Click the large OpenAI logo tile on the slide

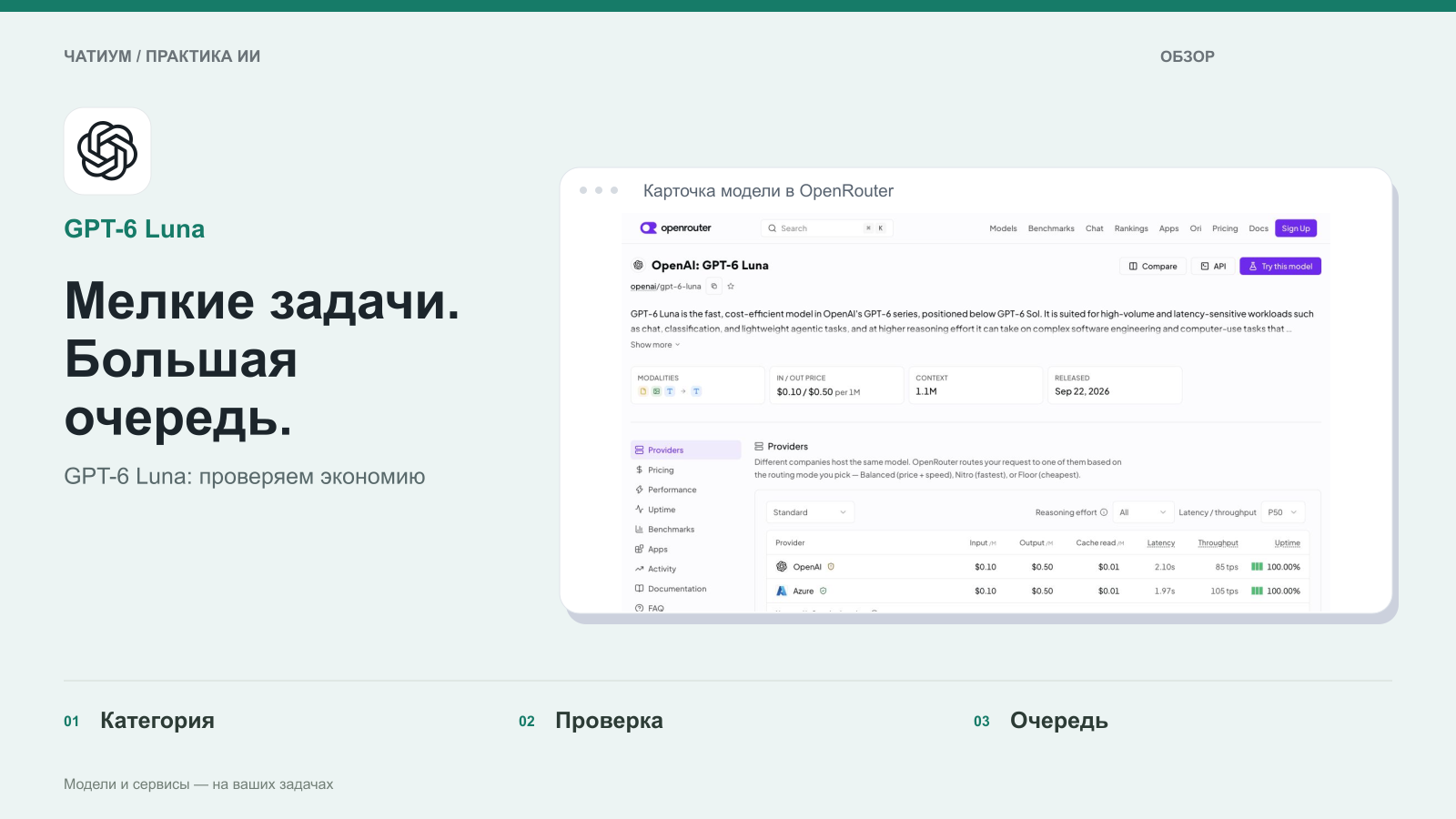click(x=107, y=151)
